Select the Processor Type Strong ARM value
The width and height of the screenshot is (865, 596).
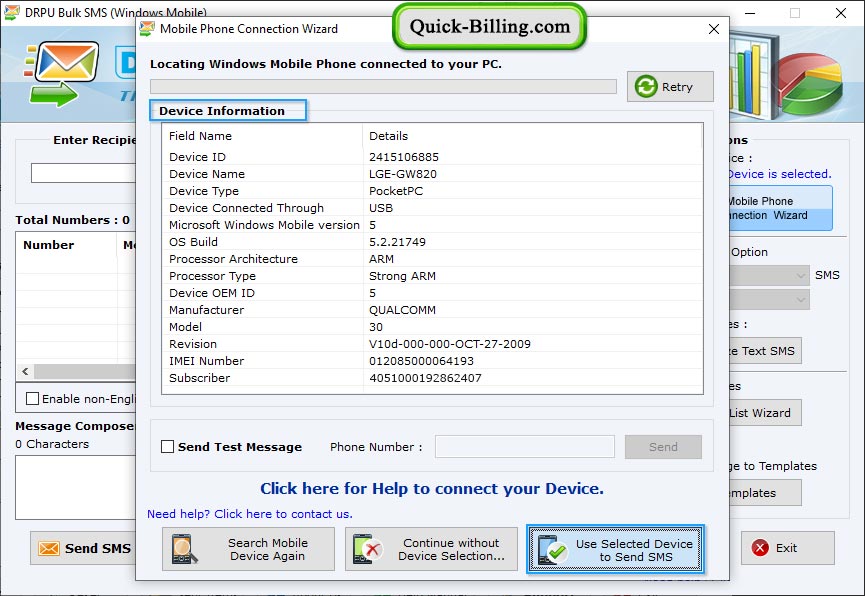(402, 276)
